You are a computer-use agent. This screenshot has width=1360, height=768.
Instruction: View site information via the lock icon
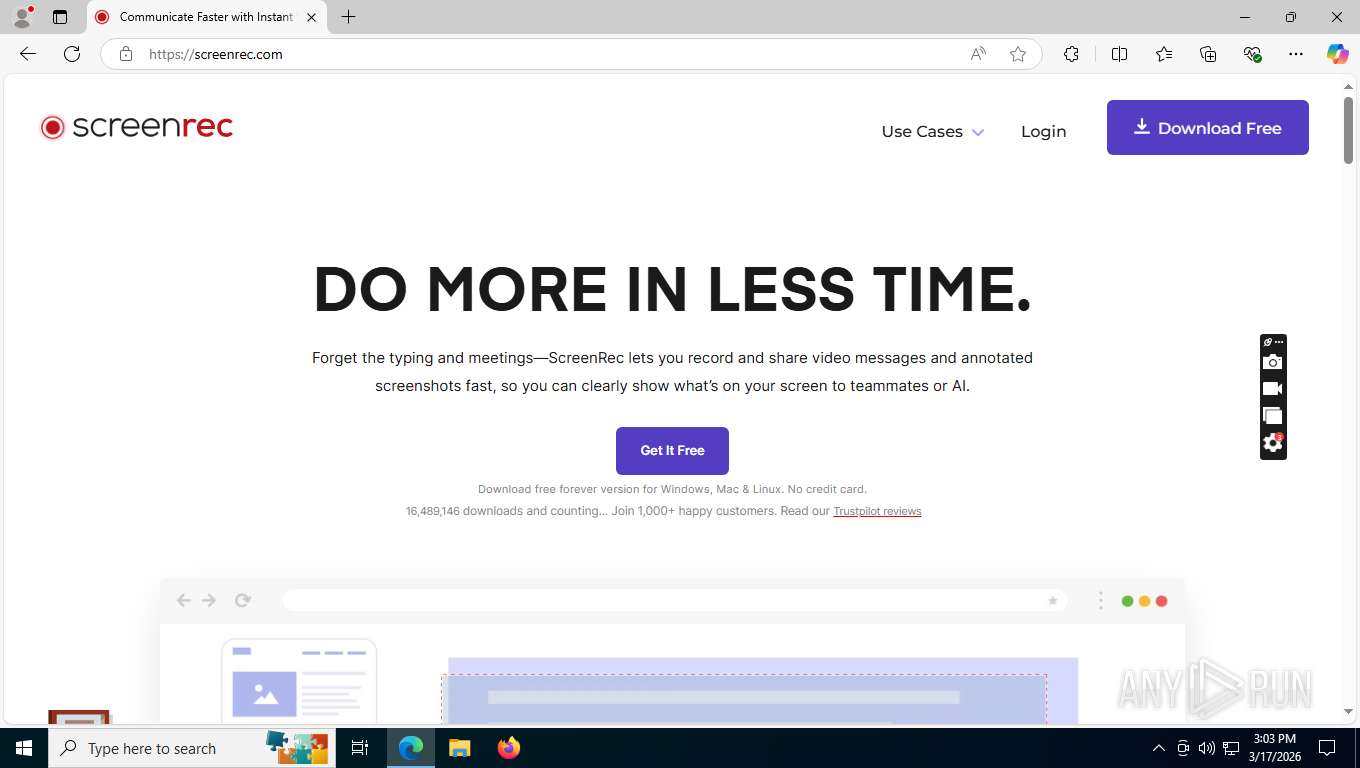click(x=126, y=54)
